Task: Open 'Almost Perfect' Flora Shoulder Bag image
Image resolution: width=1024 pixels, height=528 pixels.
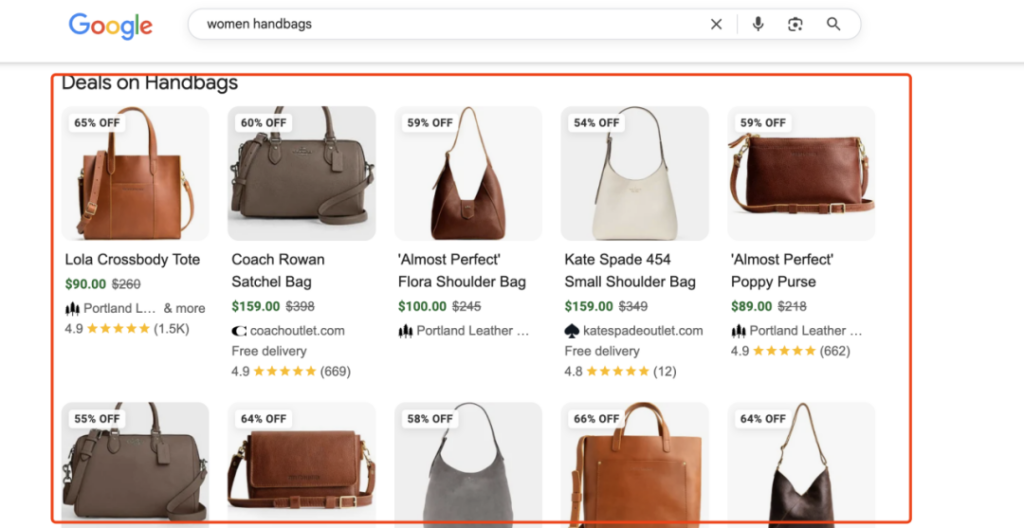Action: pos(468,173)
